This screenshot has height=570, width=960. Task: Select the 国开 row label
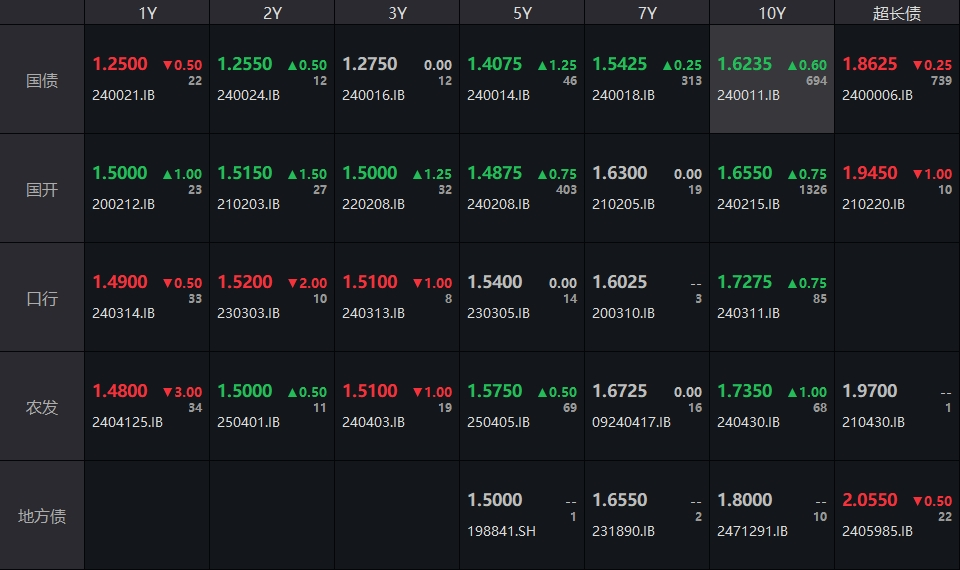point(42,189)
